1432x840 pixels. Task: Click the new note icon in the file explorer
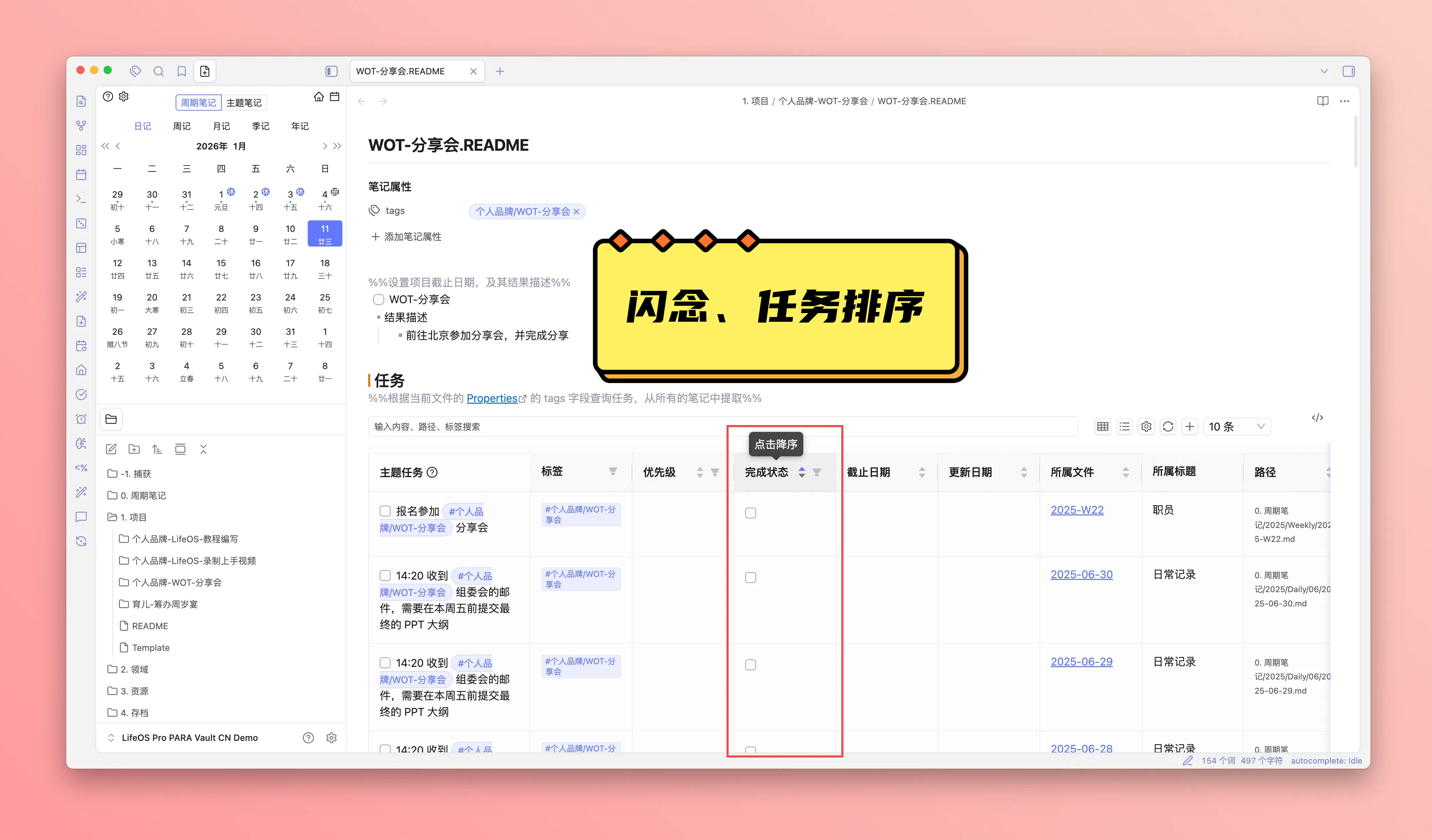tap(111, 449)
